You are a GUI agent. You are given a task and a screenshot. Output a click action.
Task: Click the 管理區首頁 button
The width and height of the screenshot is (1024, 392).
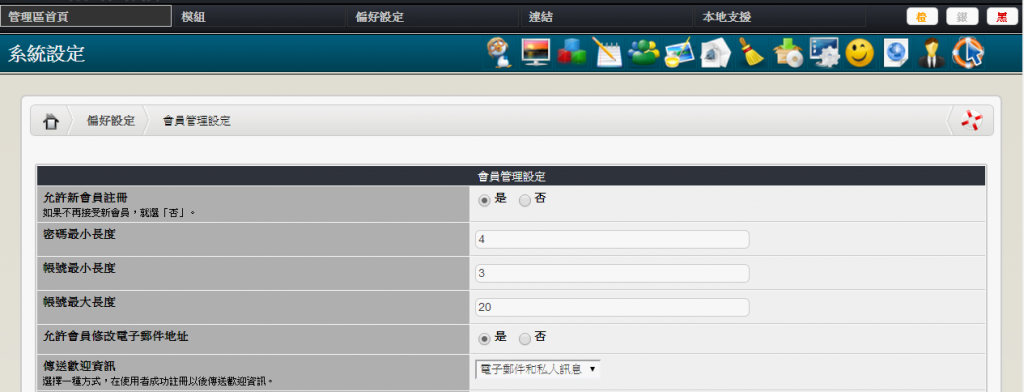[x=86, y=17]
